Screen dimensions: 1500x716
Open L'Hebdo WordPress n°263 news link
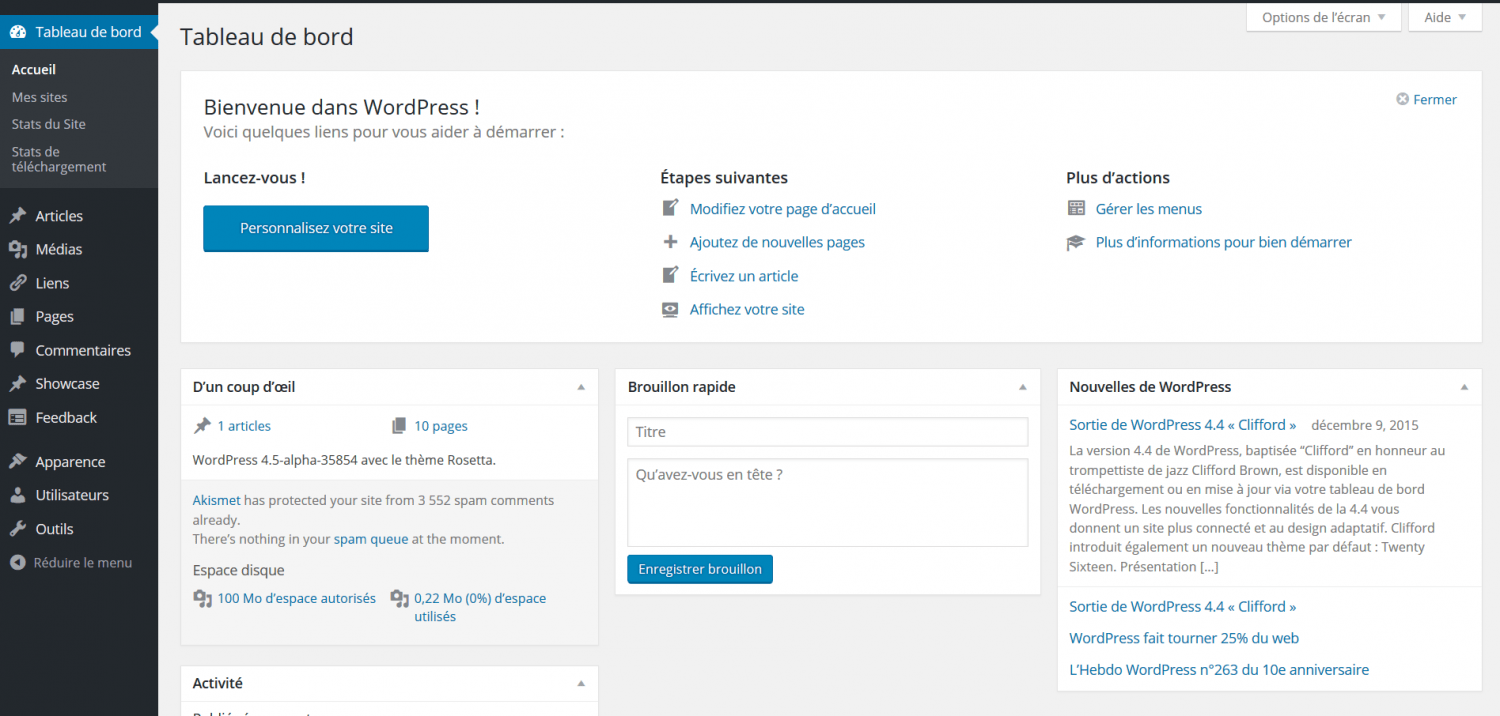(x=1219, y=670)
